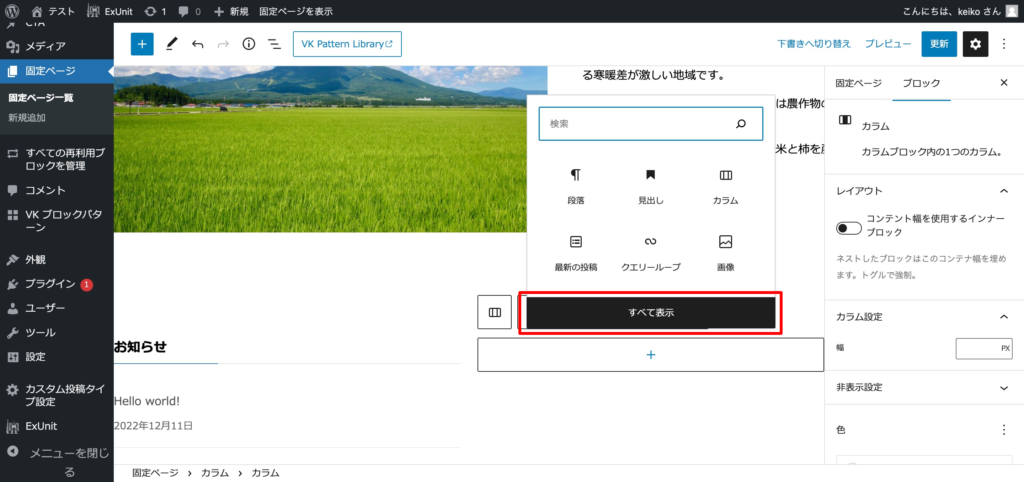Click the 更新 update button
1024x482 pixels.
(x=939, y=44)
